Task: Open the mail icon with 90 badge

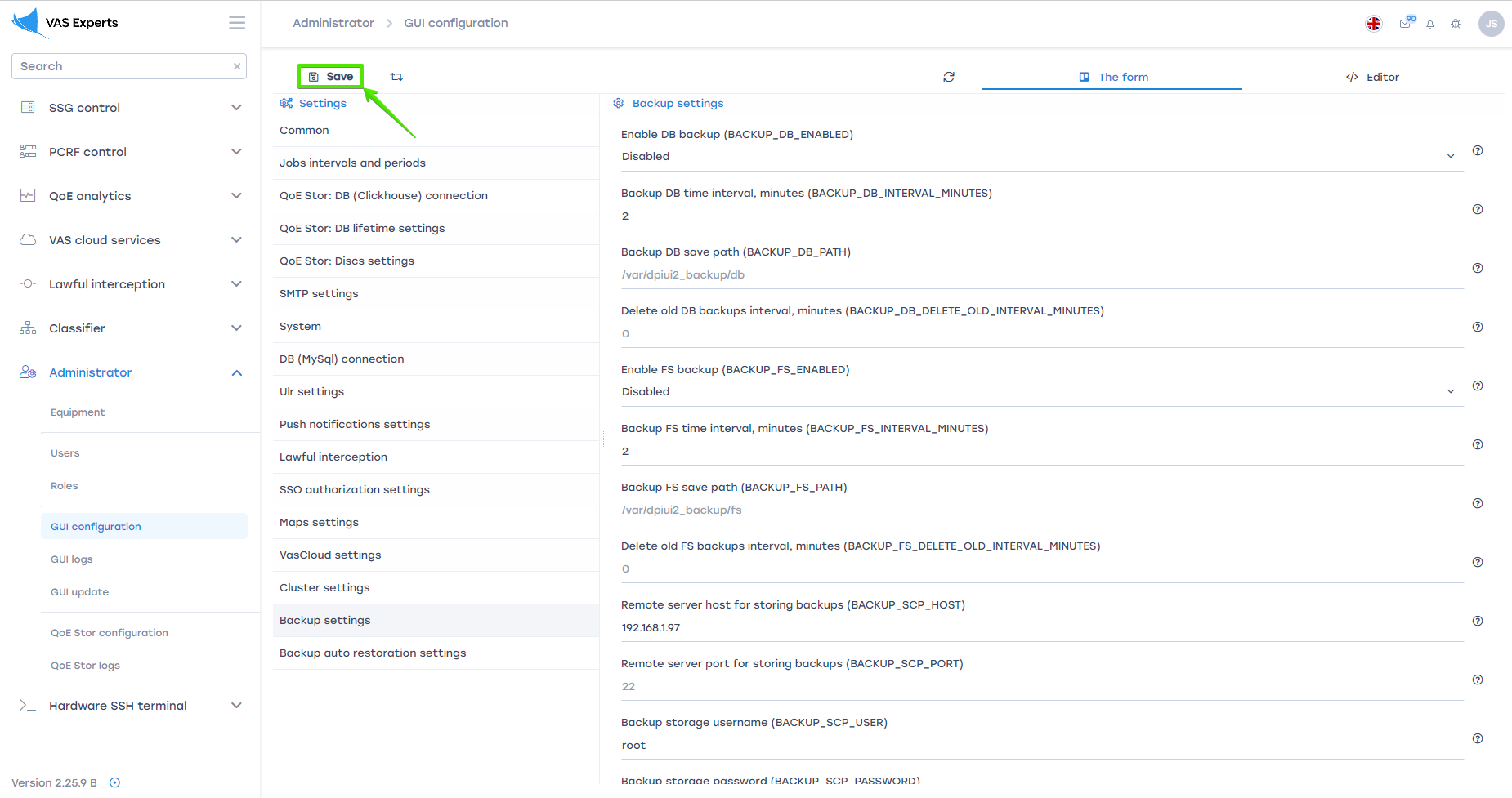Action: [x=1405, y=24]
